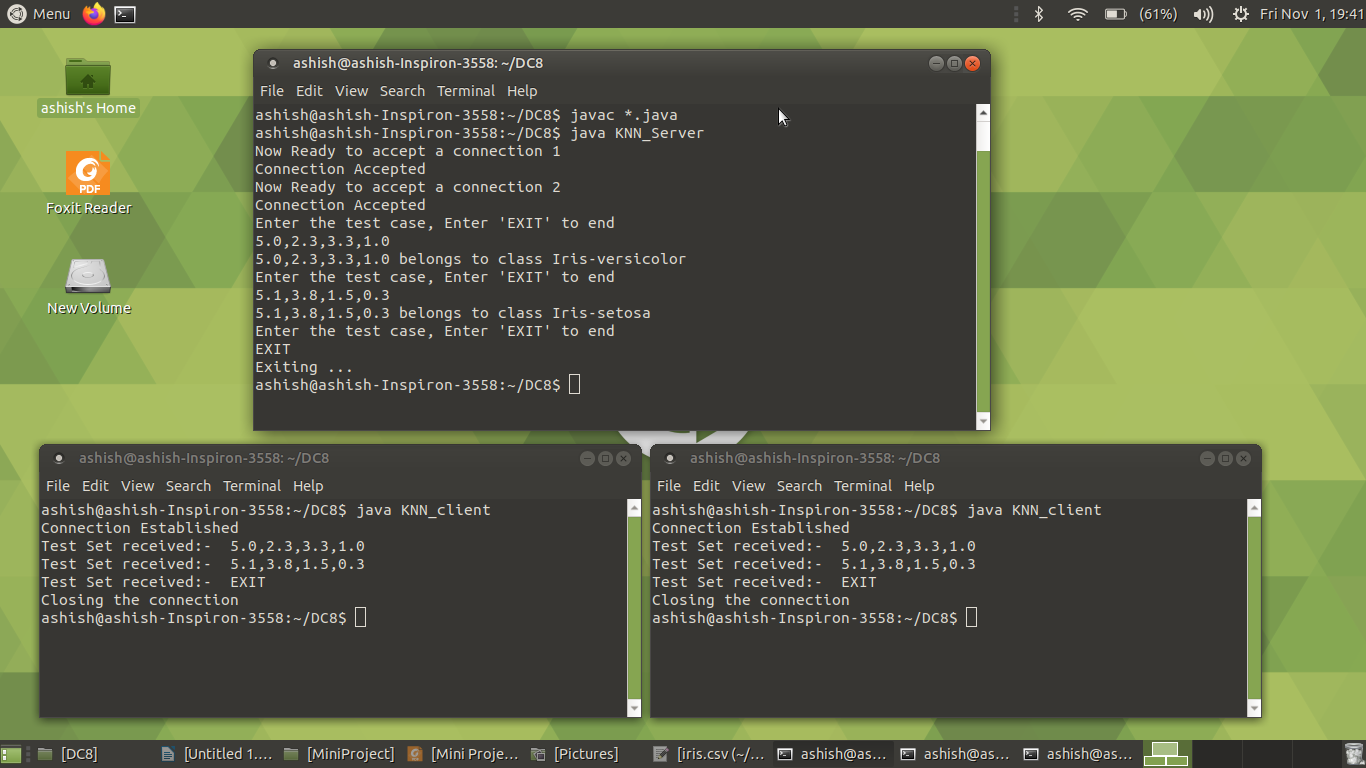The width and height of the screenshot is (1366, 768).
Task: Click 'Exiting ...' line in server terminal
Action: click(x=304, y=367)
